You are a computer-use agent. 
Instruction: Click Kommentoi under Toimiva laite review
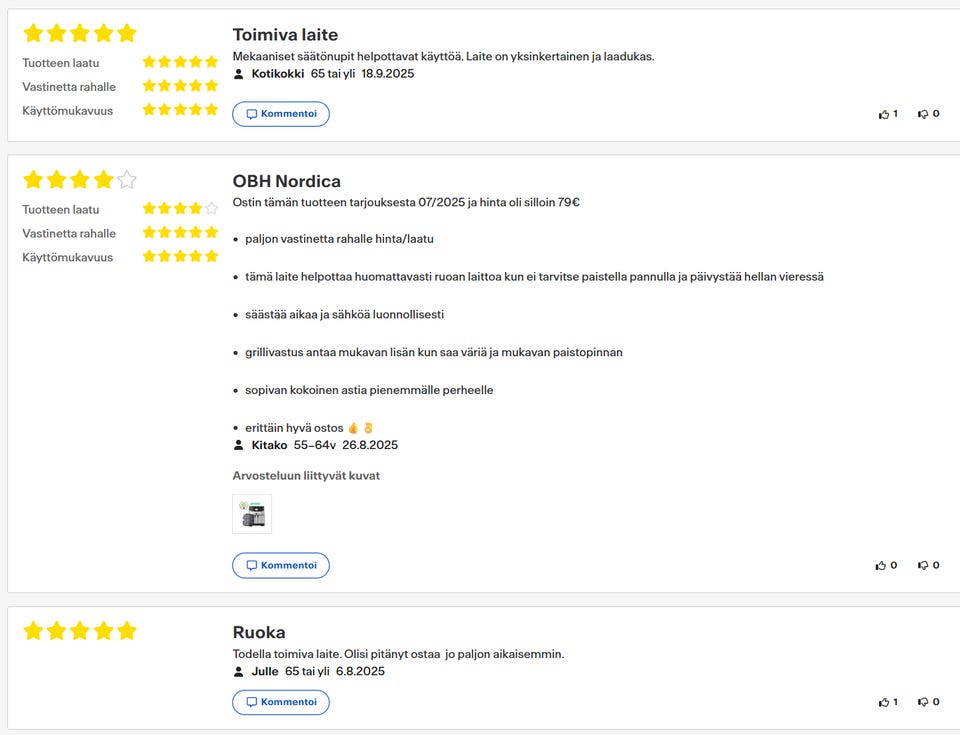[281, 114]
